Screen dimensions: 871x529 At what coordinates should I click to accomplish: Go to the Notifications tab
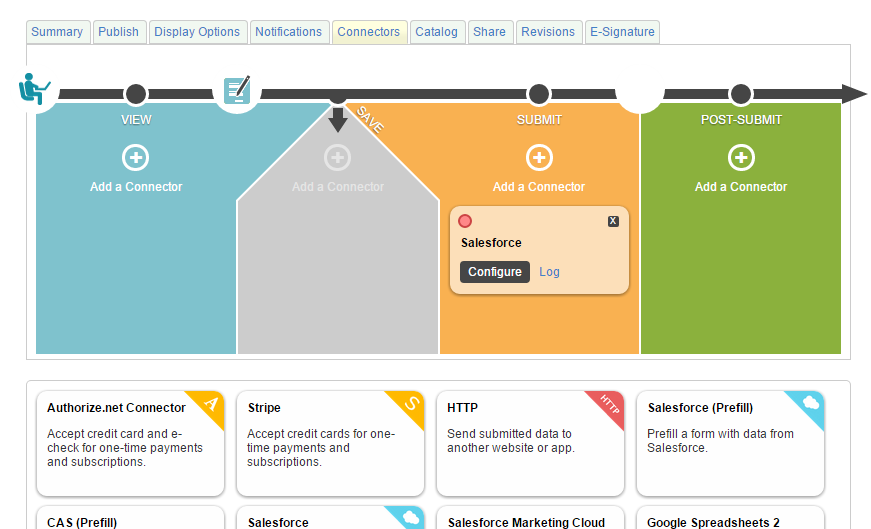click(289, 32)
